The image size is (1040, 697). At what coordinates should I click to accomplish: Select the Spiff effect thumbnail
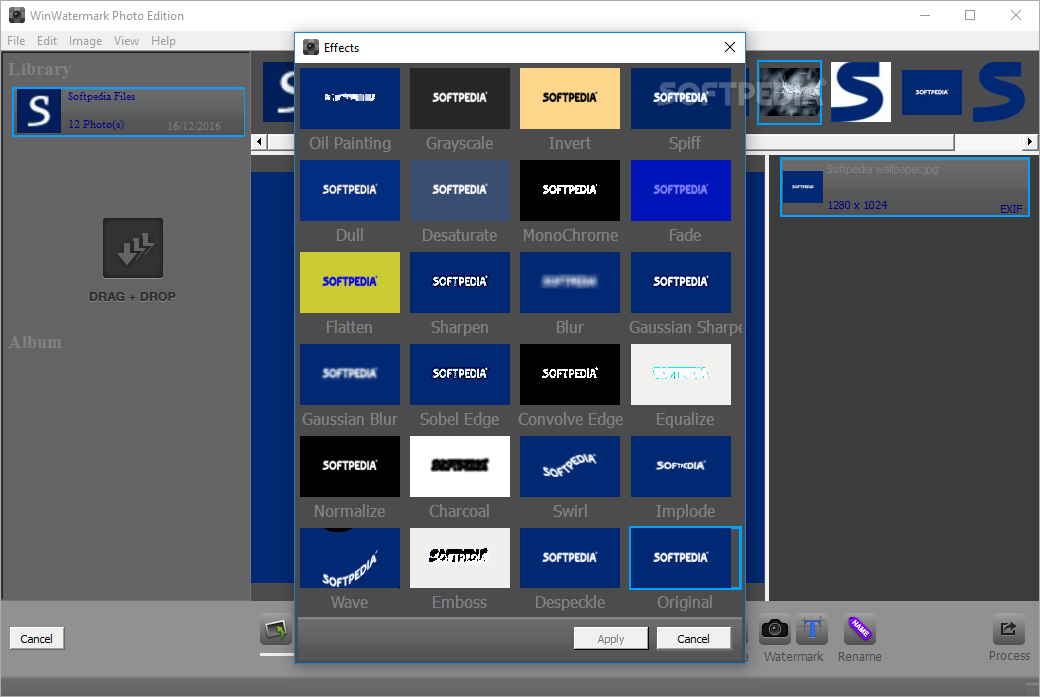tap(681, 98)
